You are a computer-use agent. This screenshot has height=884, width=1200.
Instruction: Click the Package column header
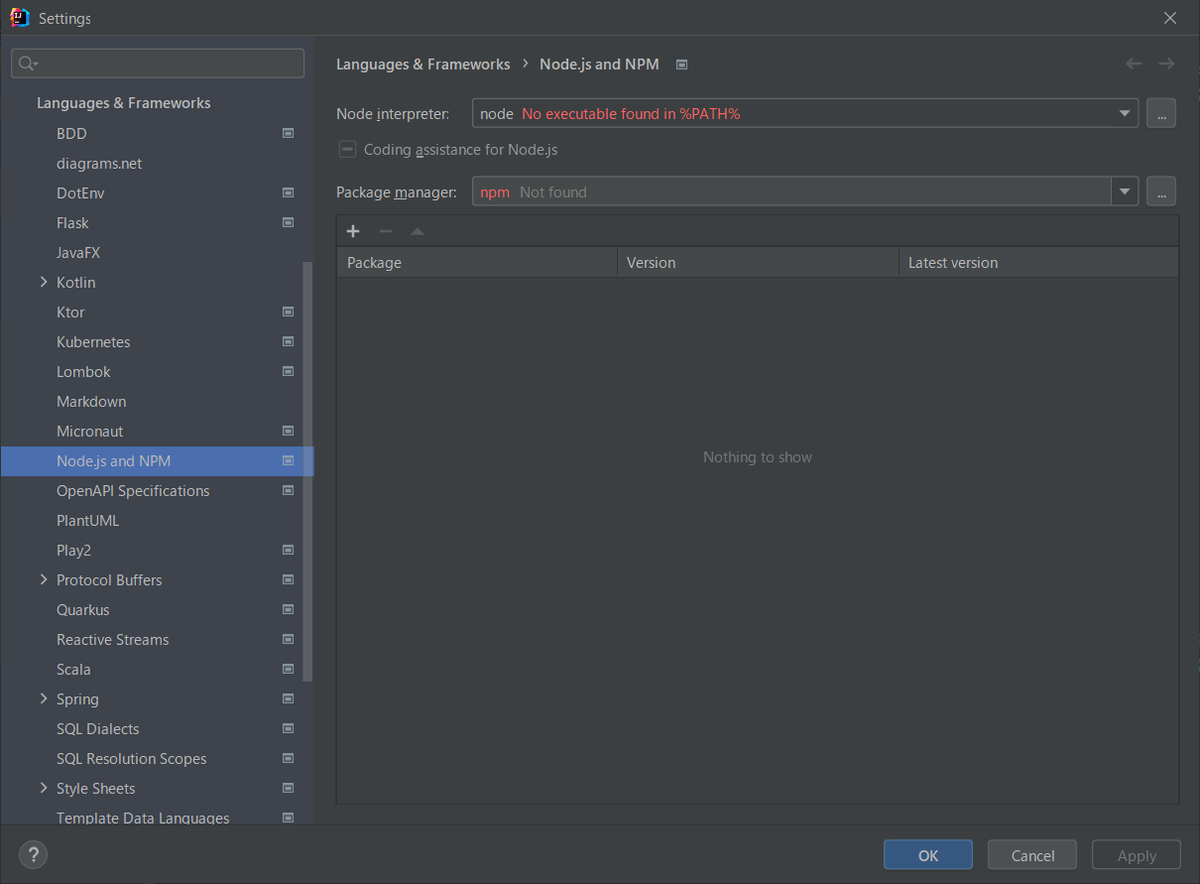pos(477,263)
